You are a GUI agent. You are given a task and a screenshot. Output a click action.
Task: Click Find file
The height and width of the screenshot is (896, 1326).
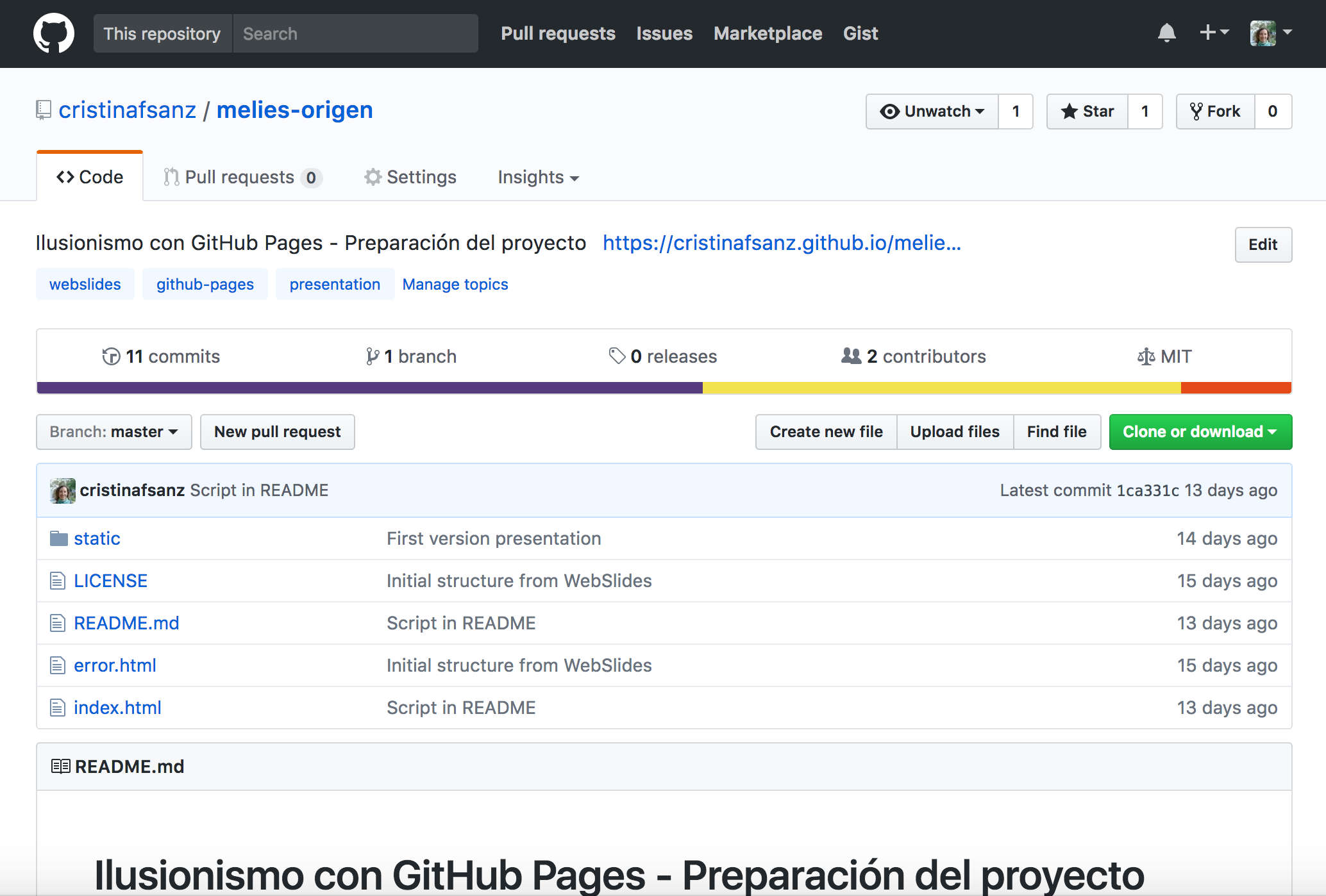coord(1057,432)
